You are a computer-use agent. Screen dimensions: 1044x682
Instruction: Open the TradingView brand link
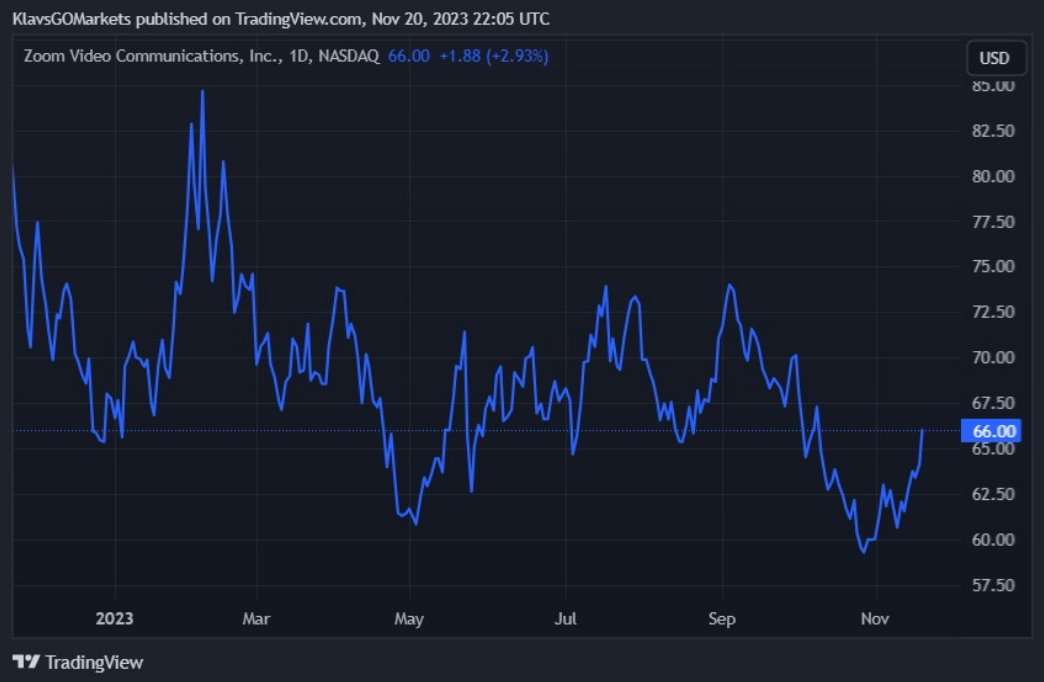(x=78, y=662)
